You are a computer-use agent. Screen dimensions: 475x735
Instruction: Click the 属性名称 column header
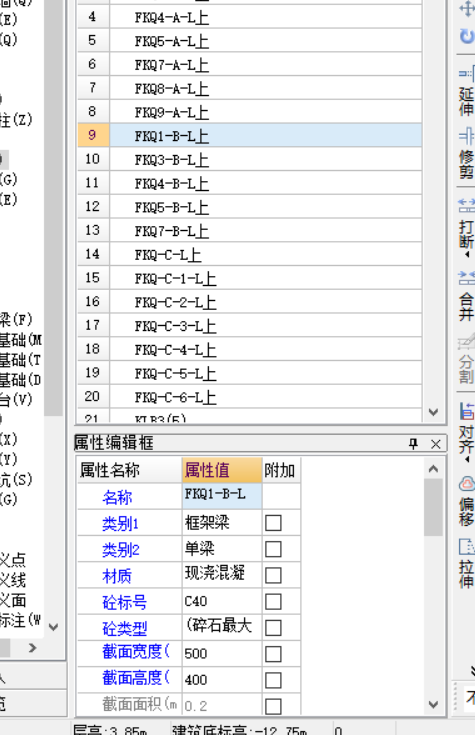click(129, 470)
